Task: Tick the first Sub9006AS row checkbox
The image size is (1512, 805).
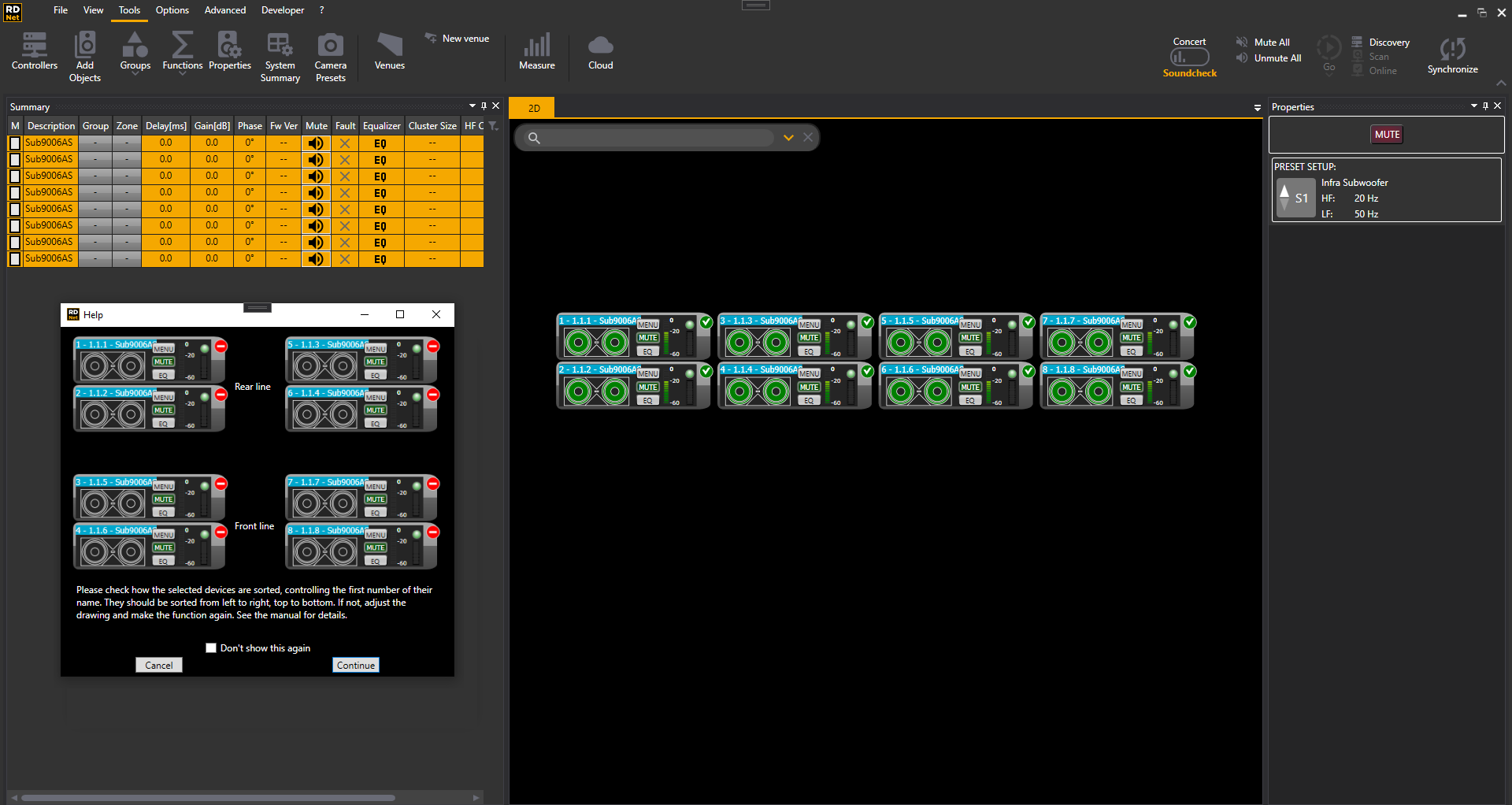Action: (15, 143)
